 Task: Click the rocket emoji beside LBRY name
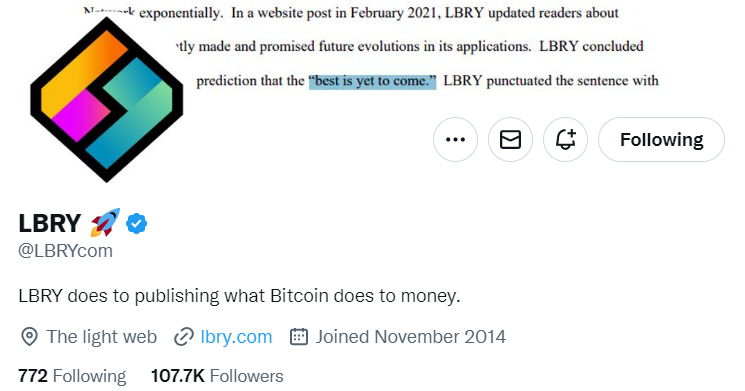pyautogui.click(x=105, y=222)
